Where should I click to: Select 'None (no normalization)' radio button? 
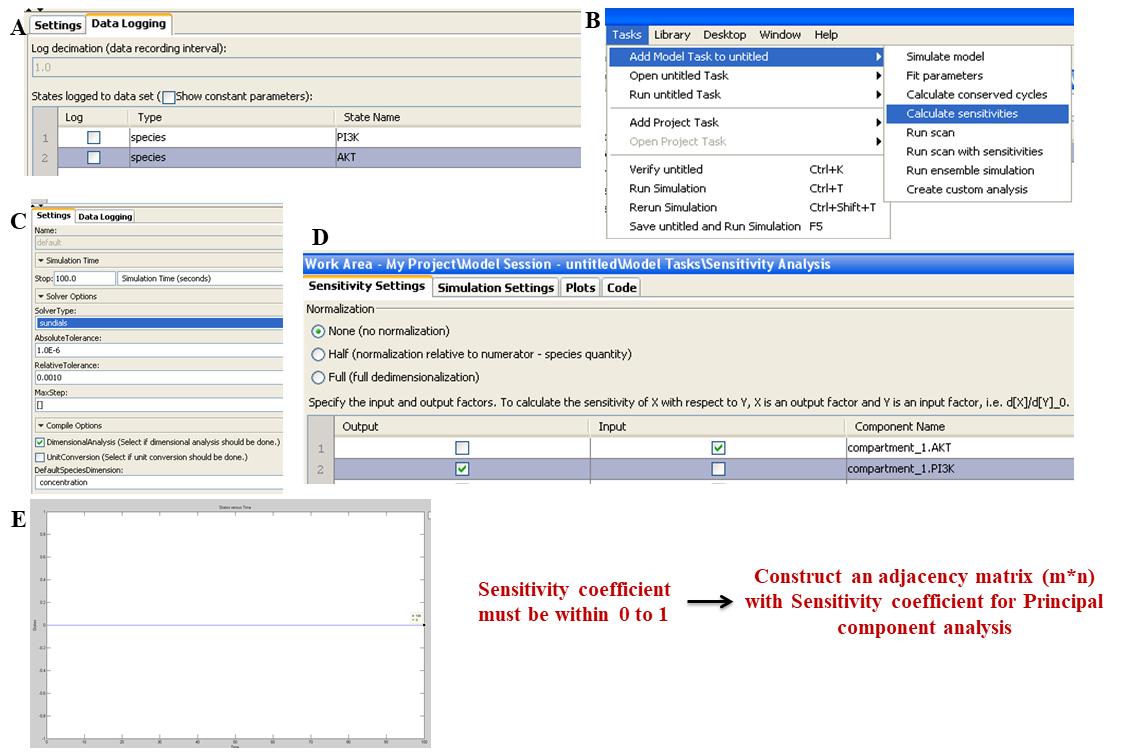click(317, 331)
